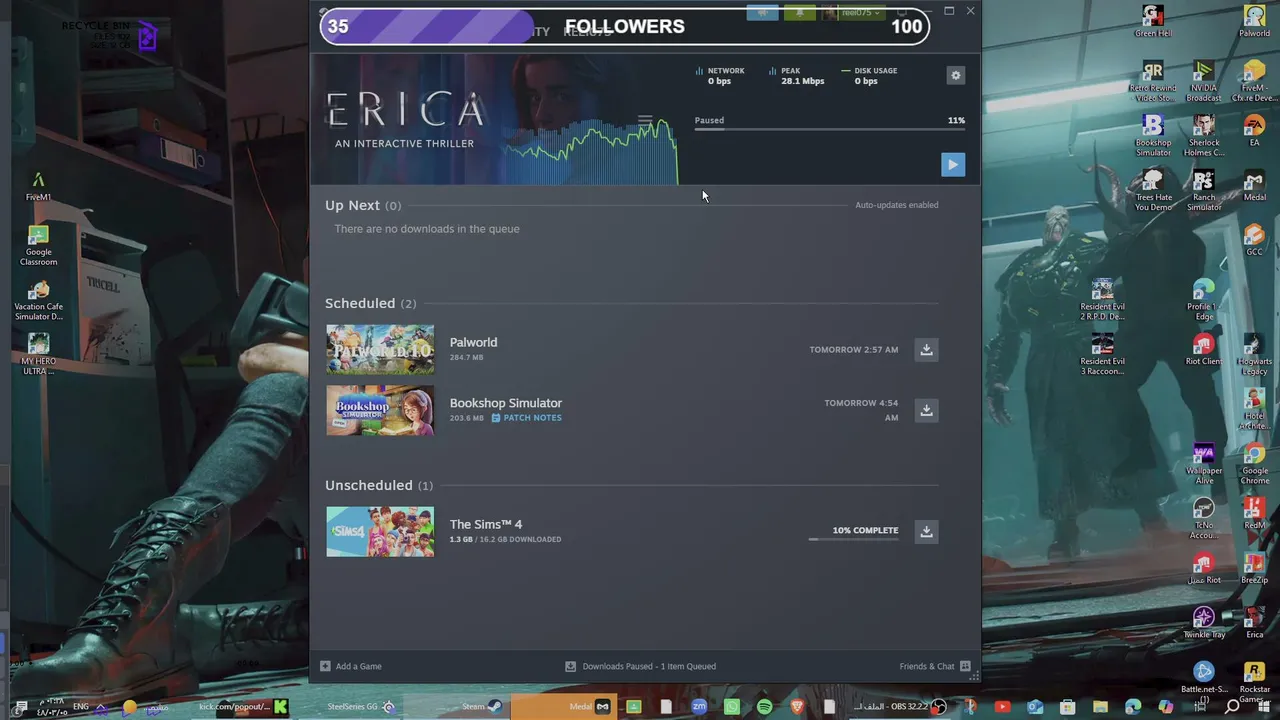Select the Bookshop Simulator thumbnail
The image size is (1280, 720).
point(380,410)
